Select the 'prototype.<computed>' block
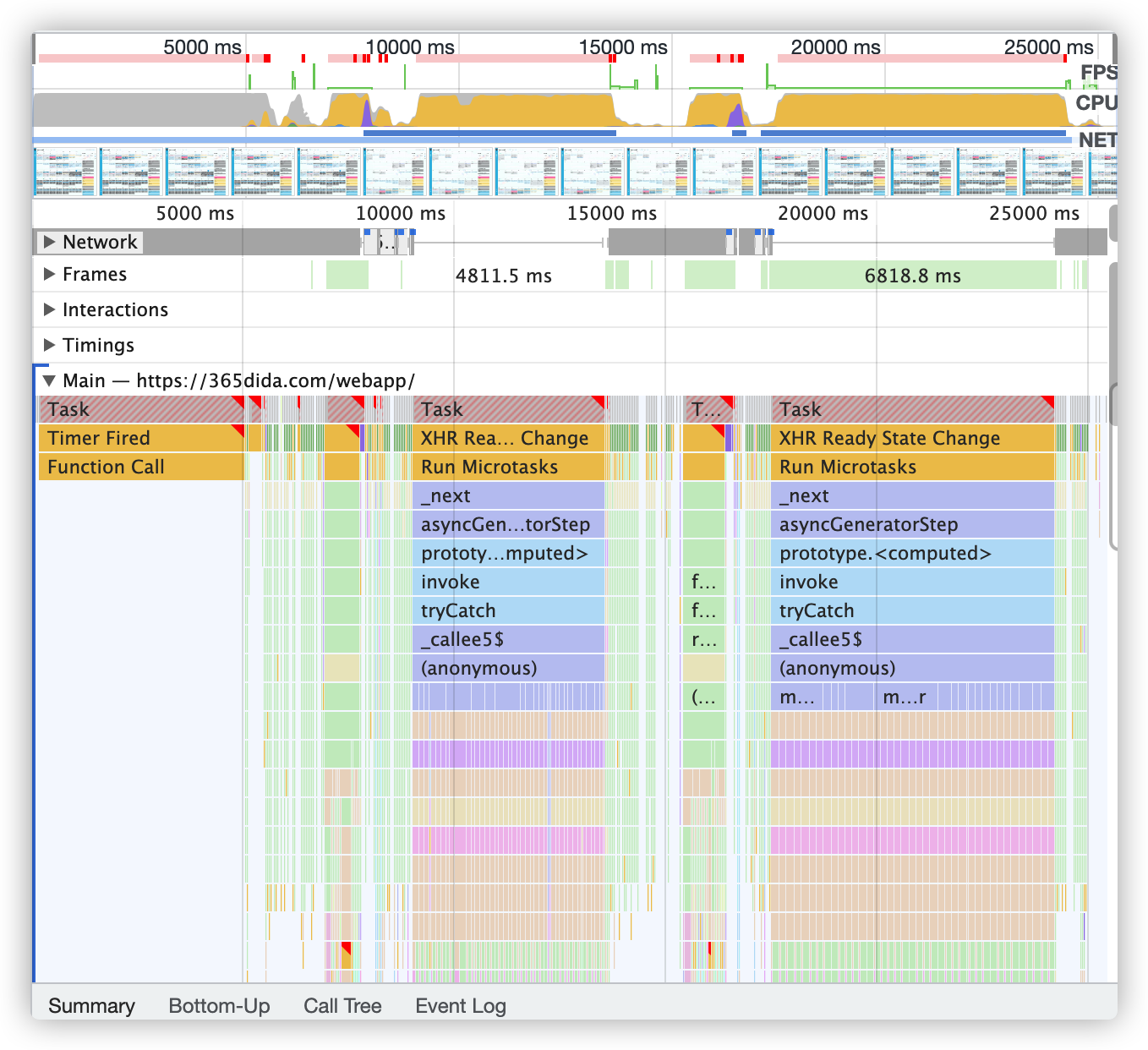The width and height of the screenshot is (1148, 1050). [x=913, y=553]
